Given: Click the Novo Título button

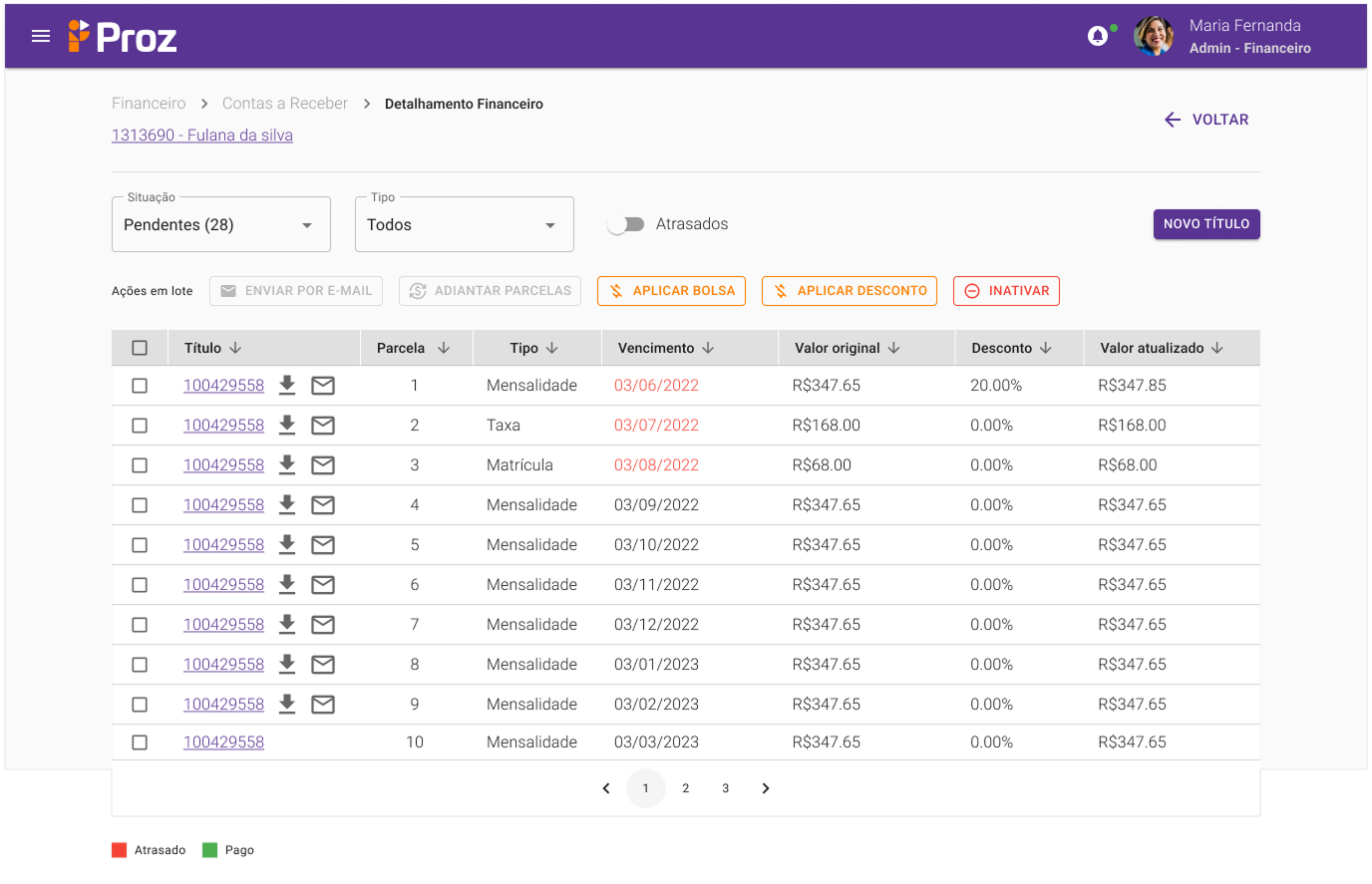Looking at the screenshot, I should click(x=1206, y=224).
